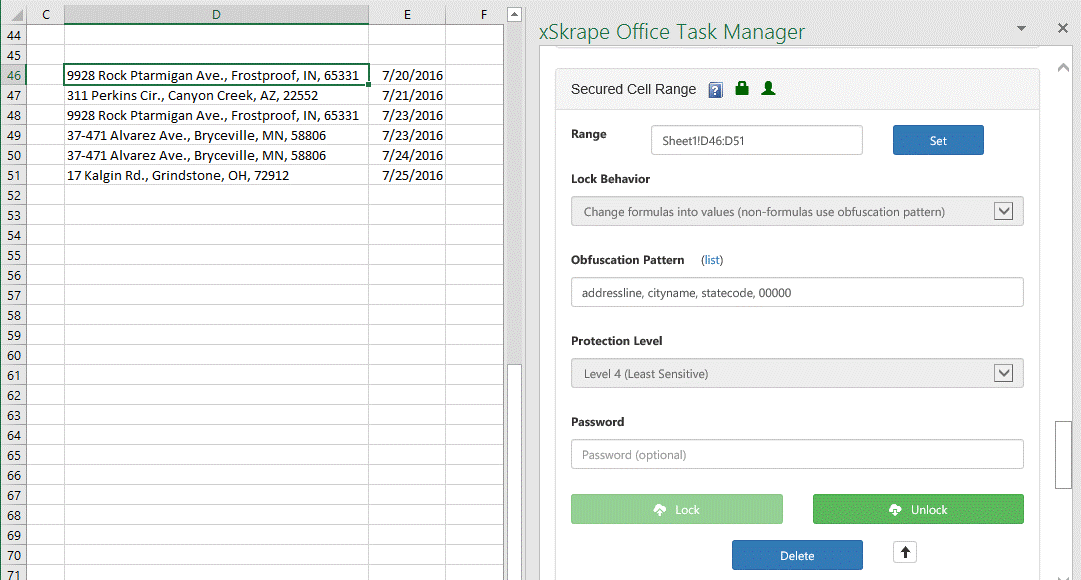Image resolution: width=1081 pixels, height=580 pixels.
Task: Close the xSkrape Office Task Manager pane
Action: (1062, 28)
